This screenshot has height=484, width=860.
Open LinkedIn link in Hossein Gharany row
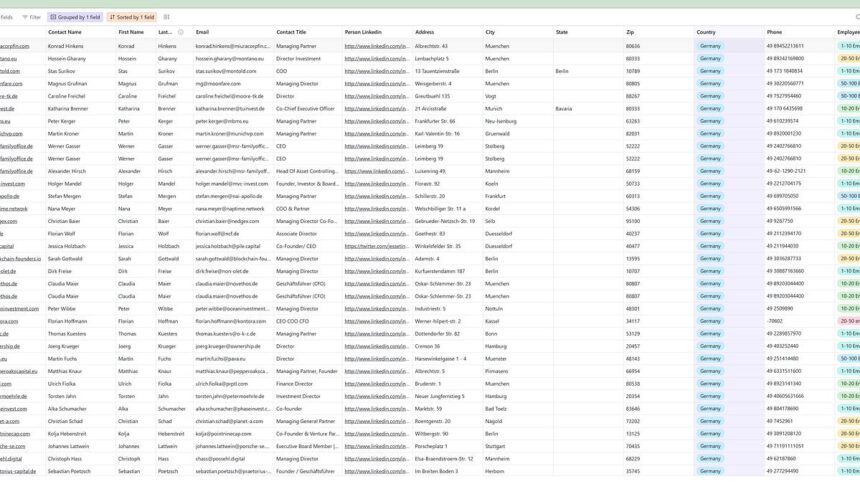coord(376,59)
